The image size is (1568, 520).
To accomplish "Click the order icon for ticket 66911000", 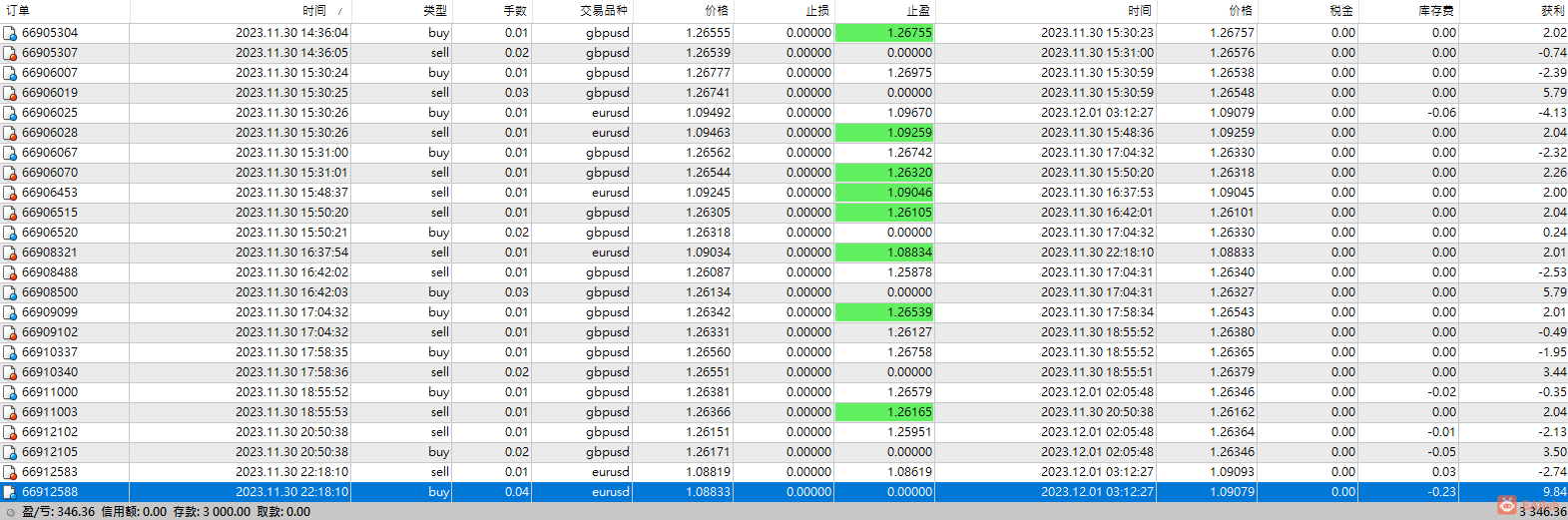I will pyautogui.click(x=10, y=392).
